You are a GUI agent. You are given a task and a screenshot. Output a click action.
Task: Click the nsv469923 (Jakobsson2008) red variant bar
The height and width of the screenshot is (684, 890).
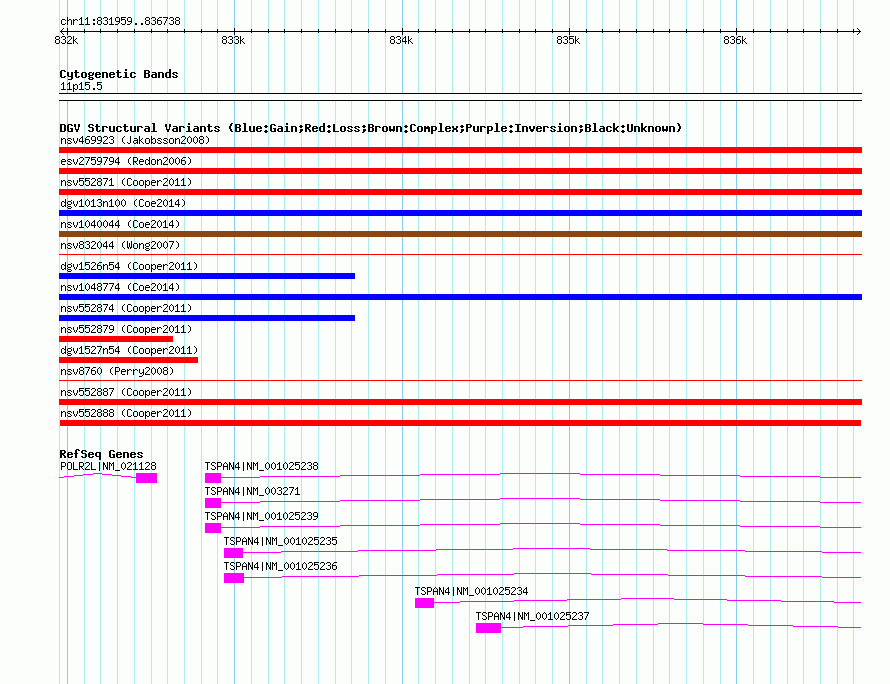(x=460, y=150)
